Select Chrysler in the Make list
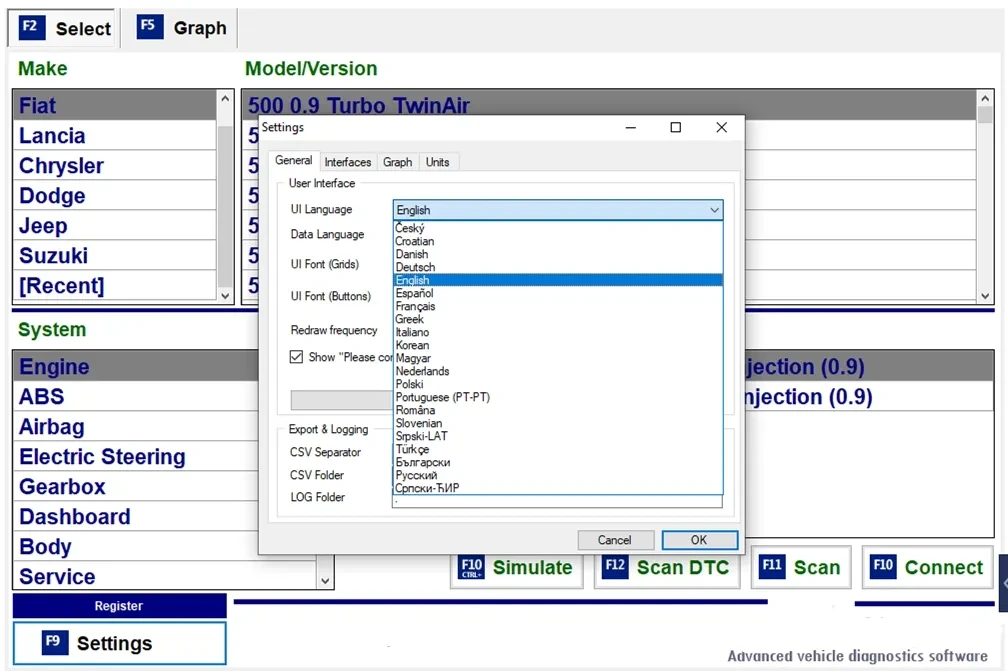 pyautogui.click(x=114, y=166)
